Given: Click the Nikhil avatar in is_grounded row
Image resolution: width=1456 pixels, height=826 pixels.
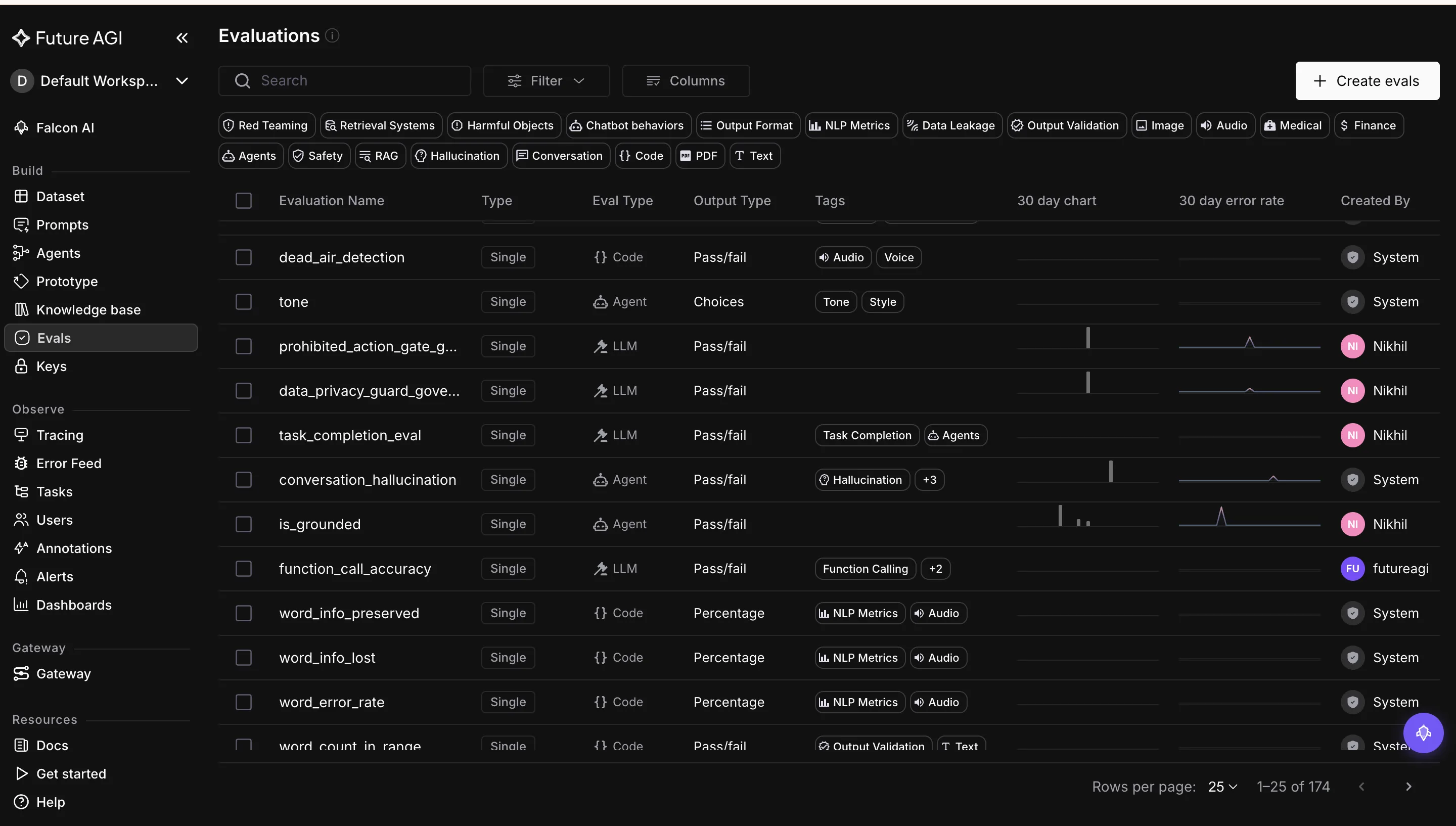Looking at the screenshot, I should (x=1352, y=524).
